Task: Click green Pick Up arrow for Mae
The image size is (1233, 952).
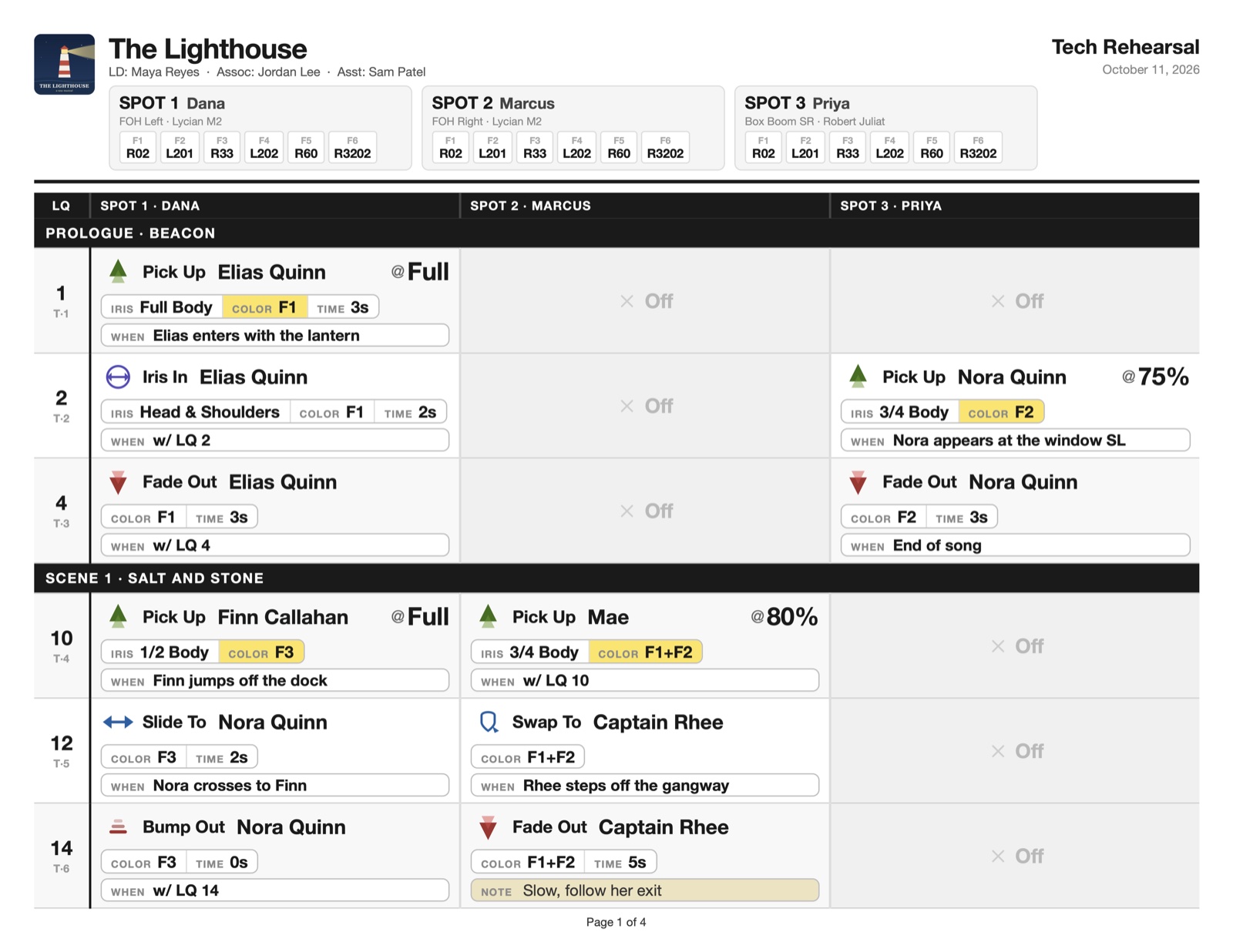Action: click(x=488, y=616)
